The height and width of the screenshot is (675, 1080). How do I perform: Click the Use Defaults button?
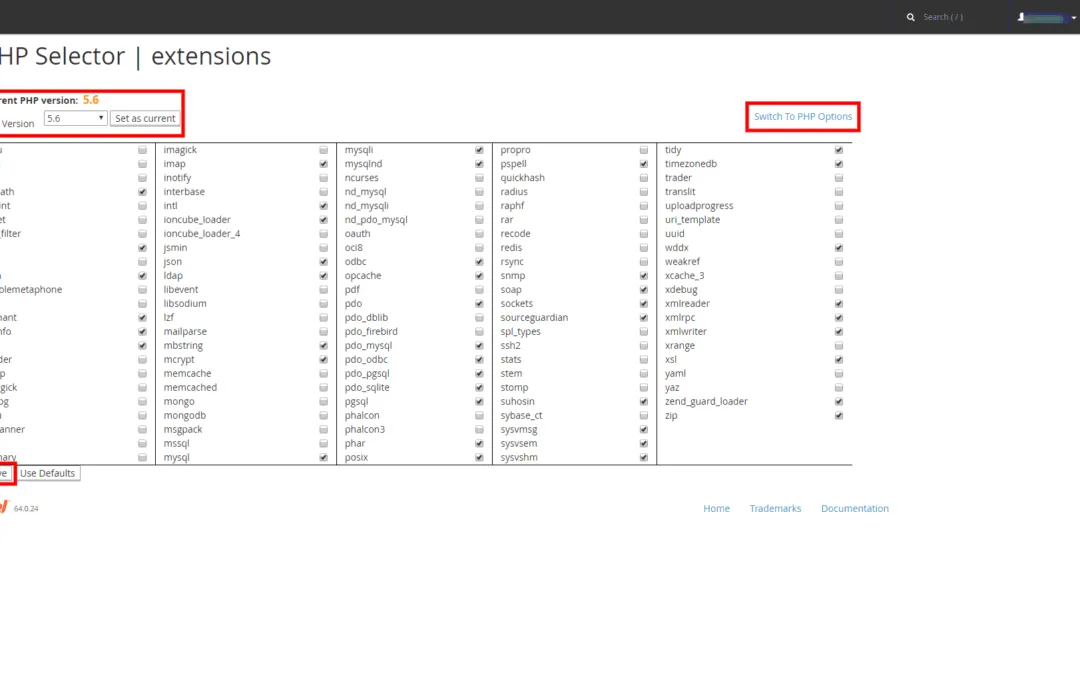point(47,473)
